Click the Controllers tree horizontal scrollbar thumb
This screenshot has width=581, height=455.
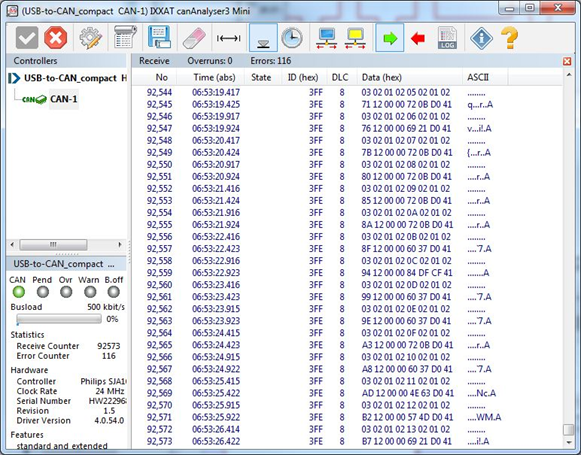click(53, 245)
